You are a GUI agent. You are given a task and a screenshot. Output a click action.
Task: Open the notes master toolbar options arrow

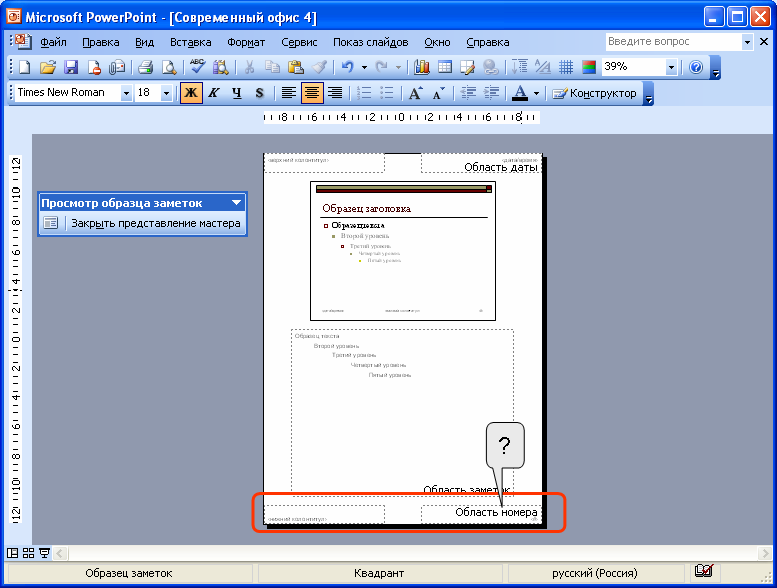pyautogui.click(x=236, y=203)
